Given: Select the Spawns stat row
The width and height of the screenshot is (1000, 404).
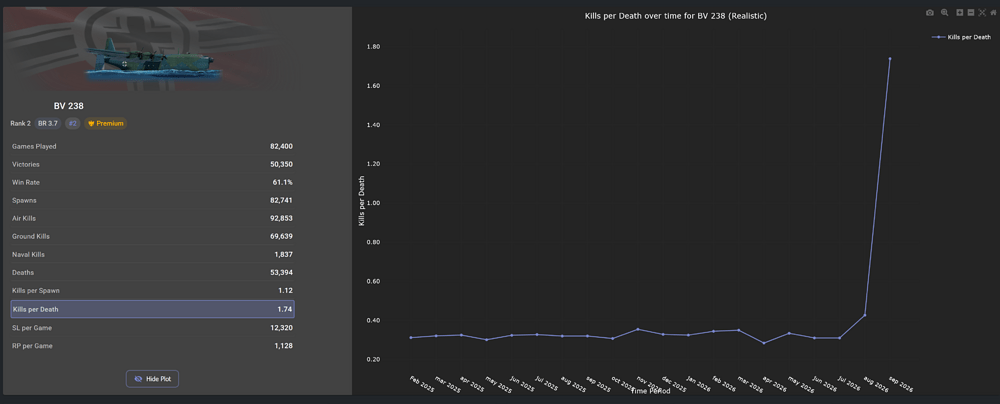Looking at the screenshot, I should tap(152, 200).
